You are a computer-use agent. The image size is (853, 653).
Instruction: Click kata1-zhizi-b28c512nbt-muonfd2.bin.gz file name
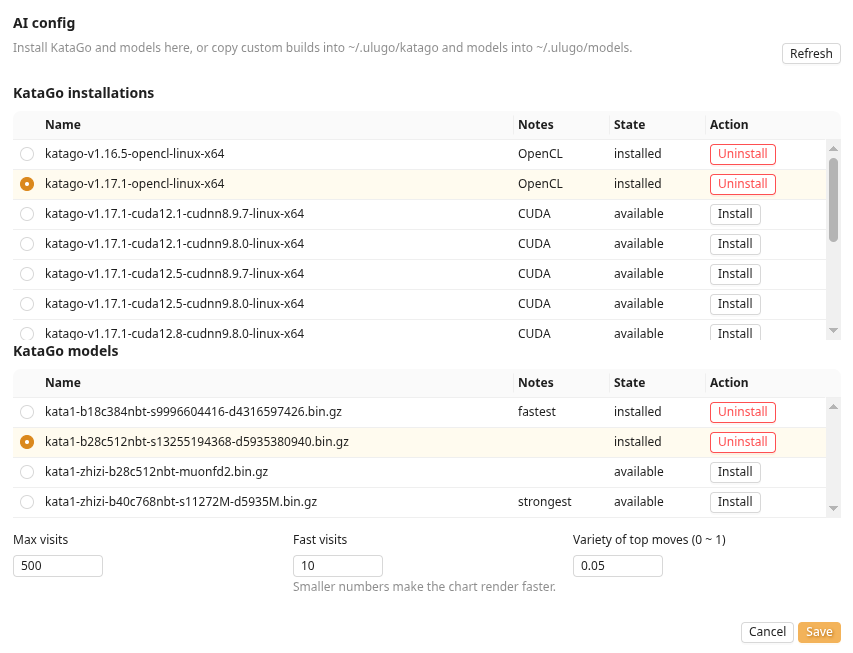pos(157,472)
